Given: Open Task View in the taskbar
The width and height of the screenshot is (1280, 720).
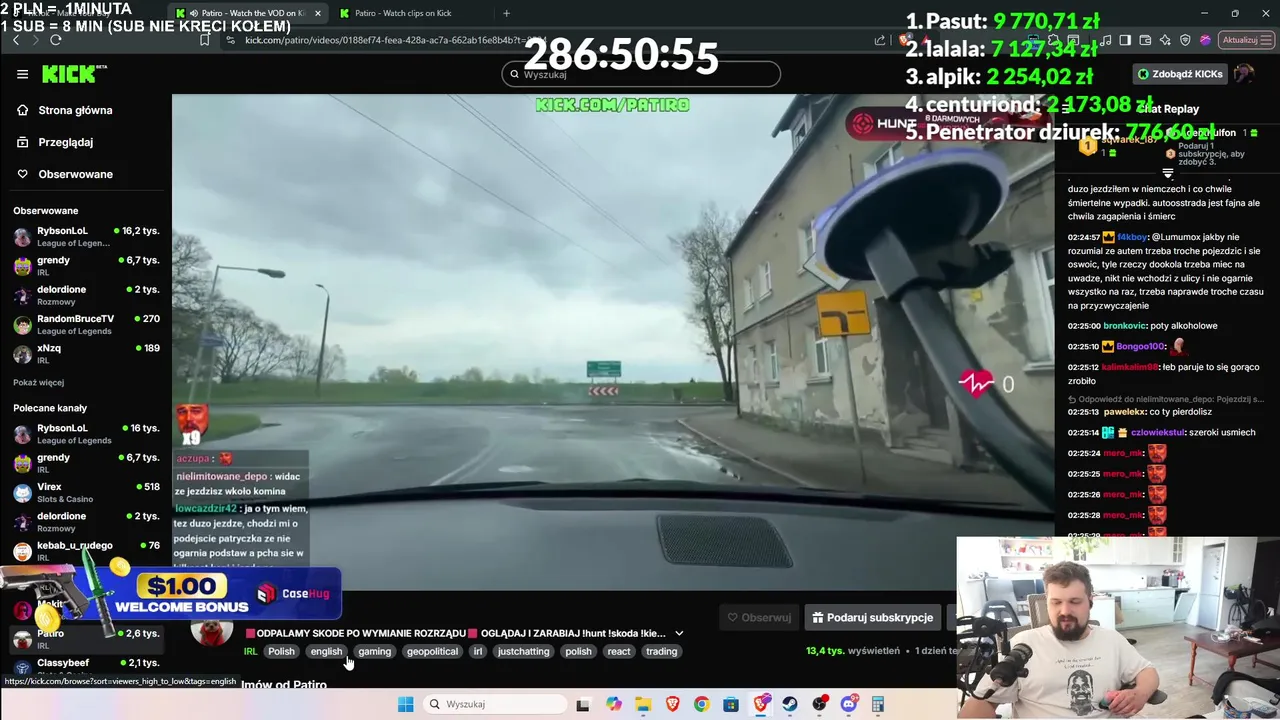Looking at the screenshot, I should (x=583, y=704).
